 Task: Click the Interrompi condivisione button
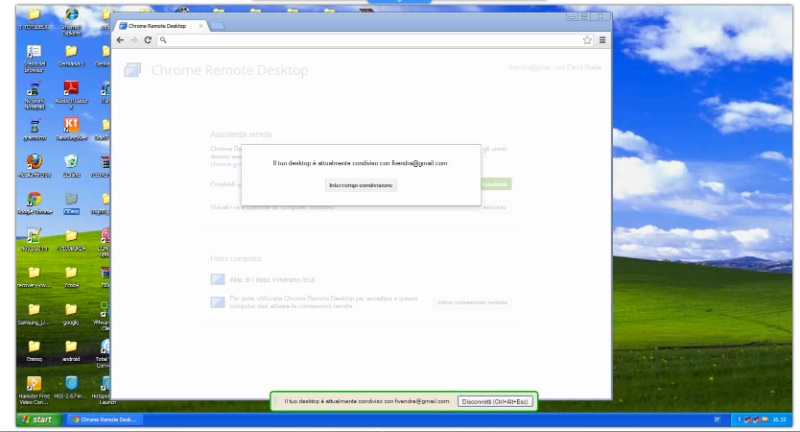[361, 185]
